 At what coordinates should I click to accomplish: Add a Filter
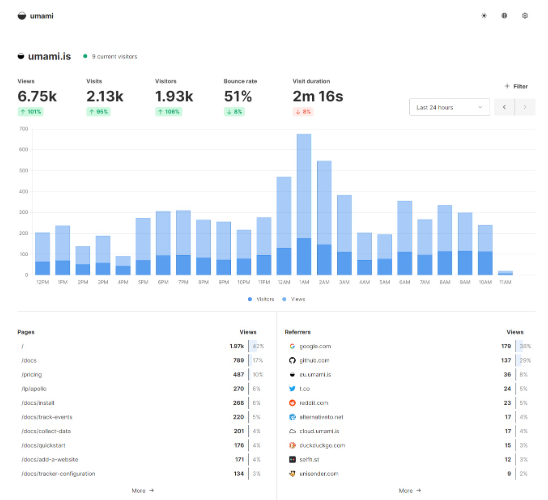(516, 86)
